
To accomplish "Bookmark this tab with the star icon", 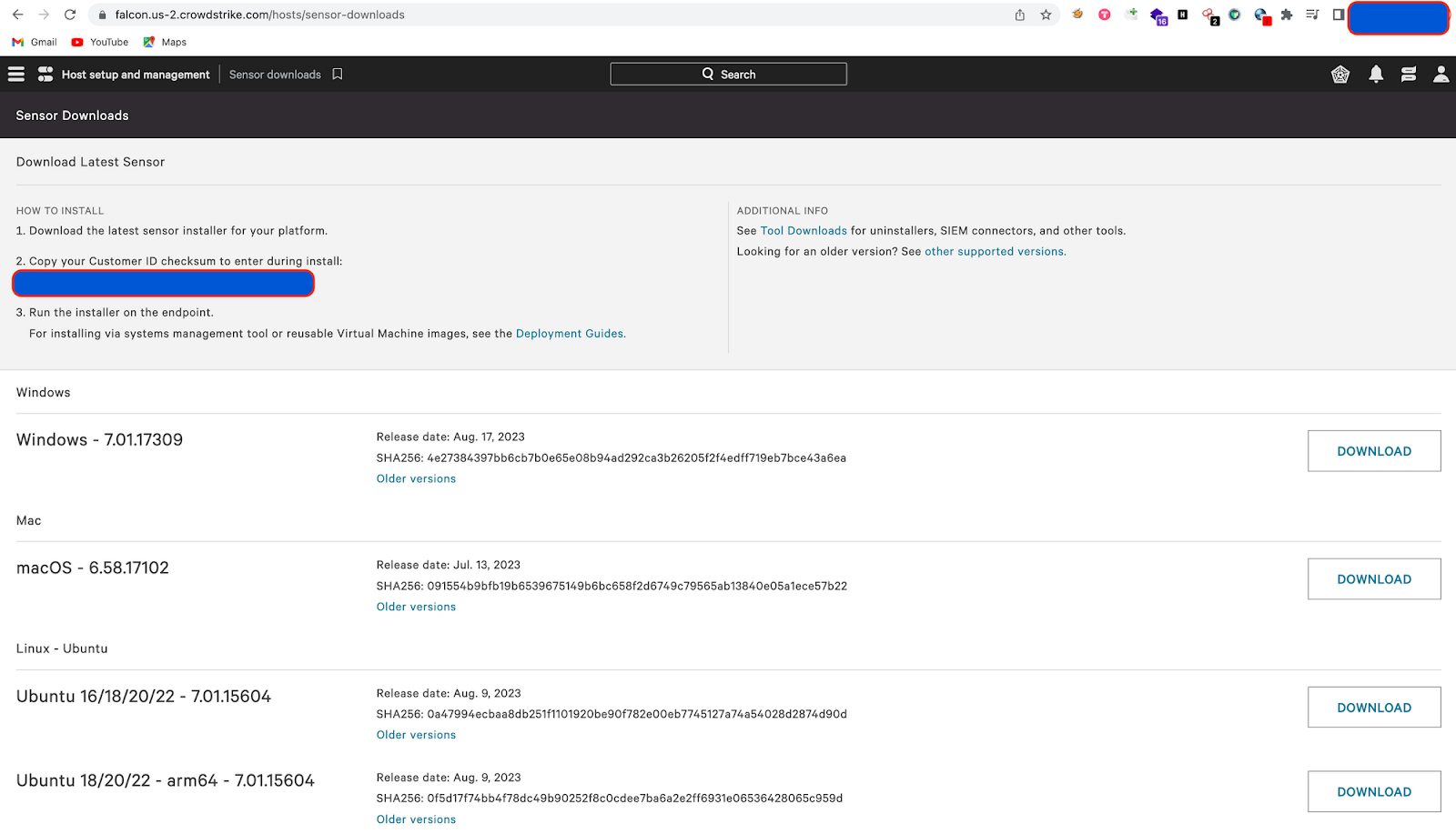I will pyautogui.click(x=1046, y=15).
